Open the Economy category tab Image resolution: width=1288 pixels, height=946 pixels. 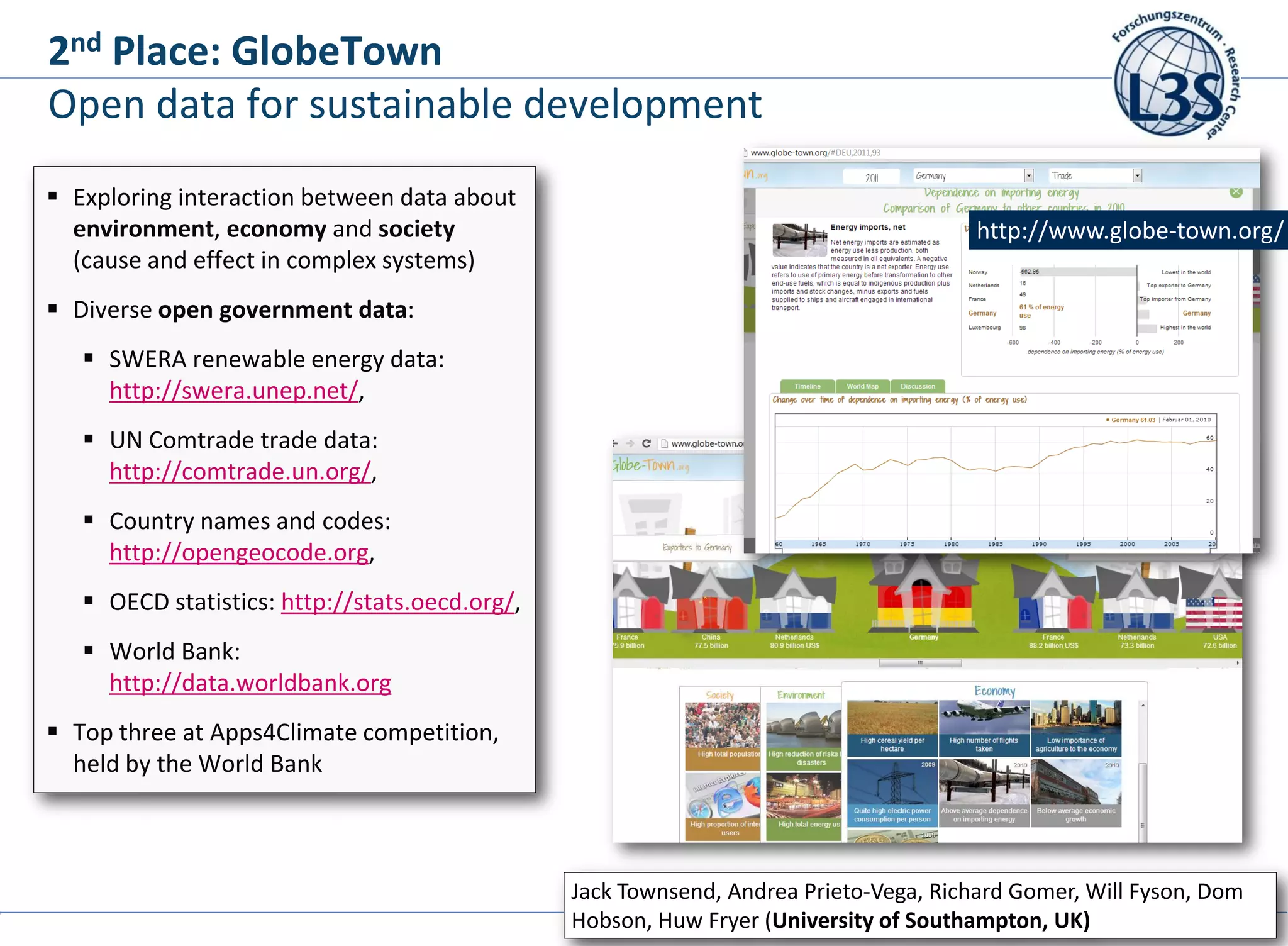[x=994, y=691]
